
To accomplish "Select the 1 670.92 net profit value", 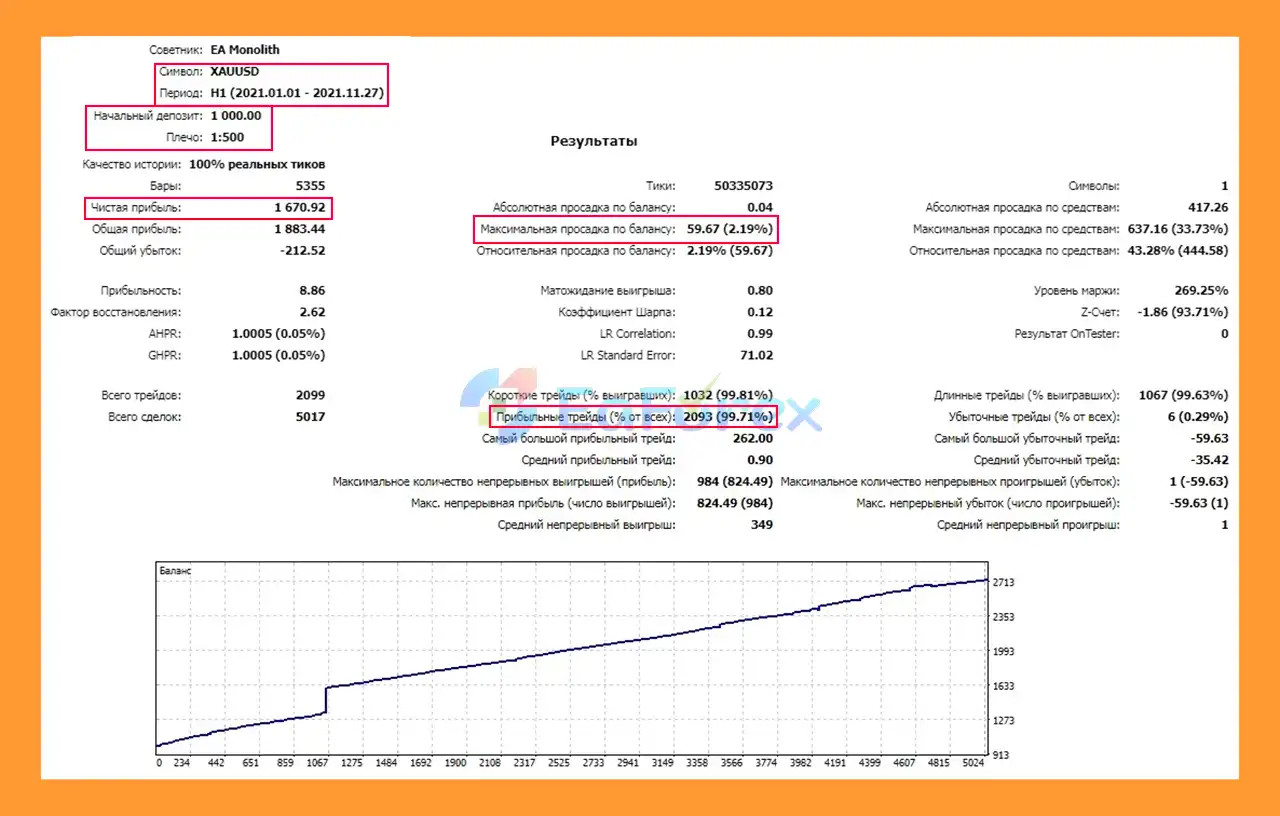I will click(x=299, y=208).
